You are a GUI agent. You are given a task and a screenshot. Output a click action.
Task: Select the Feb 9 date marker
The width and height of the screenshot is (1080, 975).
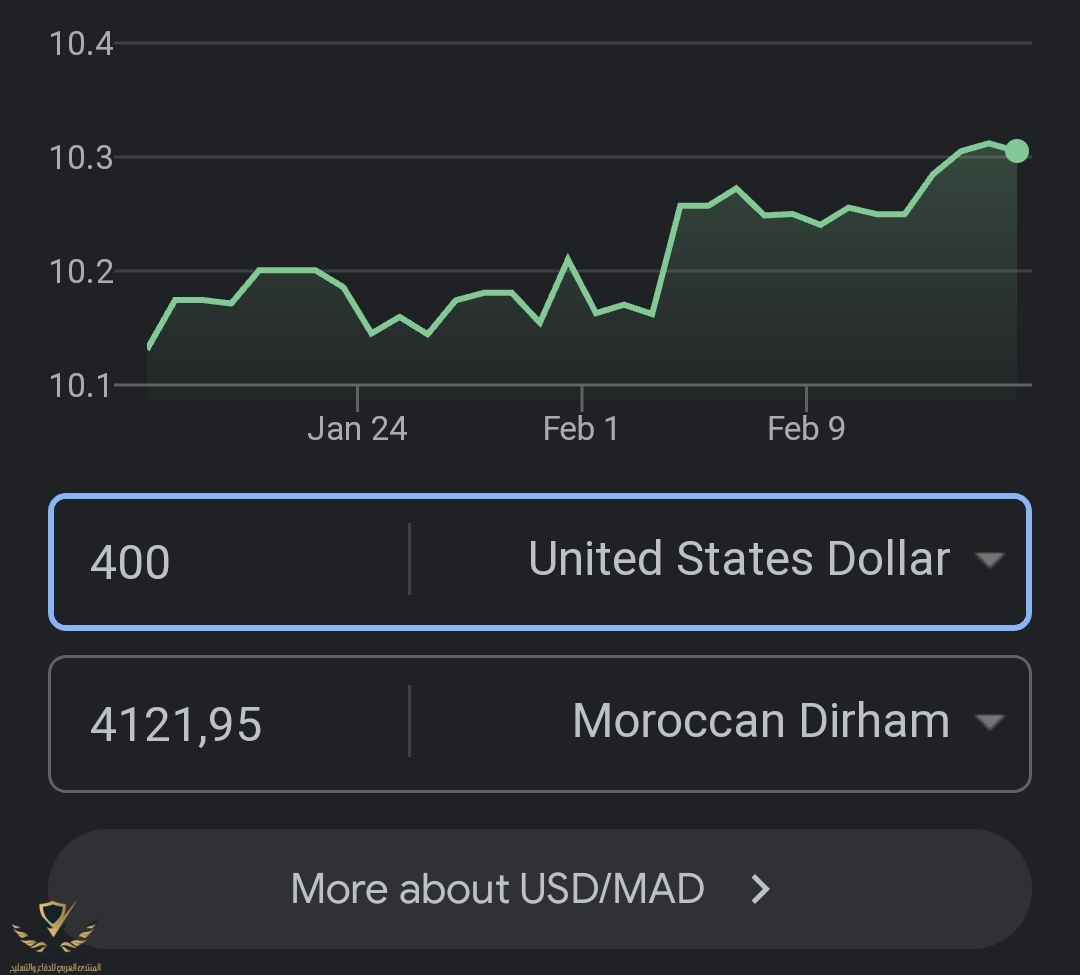pyautogui.click(x=806, y=429)
